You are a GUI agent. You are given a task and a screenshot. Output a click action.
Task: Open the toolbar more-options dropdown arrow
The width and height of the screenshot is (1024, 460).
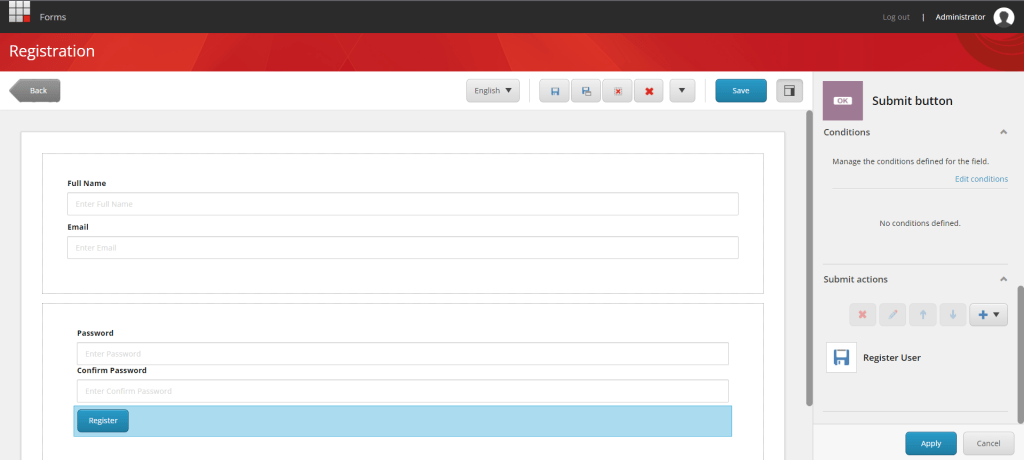[x=681, y=91]
